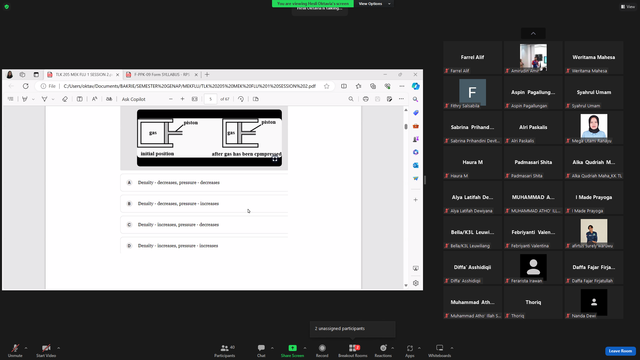Click the Read aloud icon
The image size is (640, 360).
(x=94, y=99)
